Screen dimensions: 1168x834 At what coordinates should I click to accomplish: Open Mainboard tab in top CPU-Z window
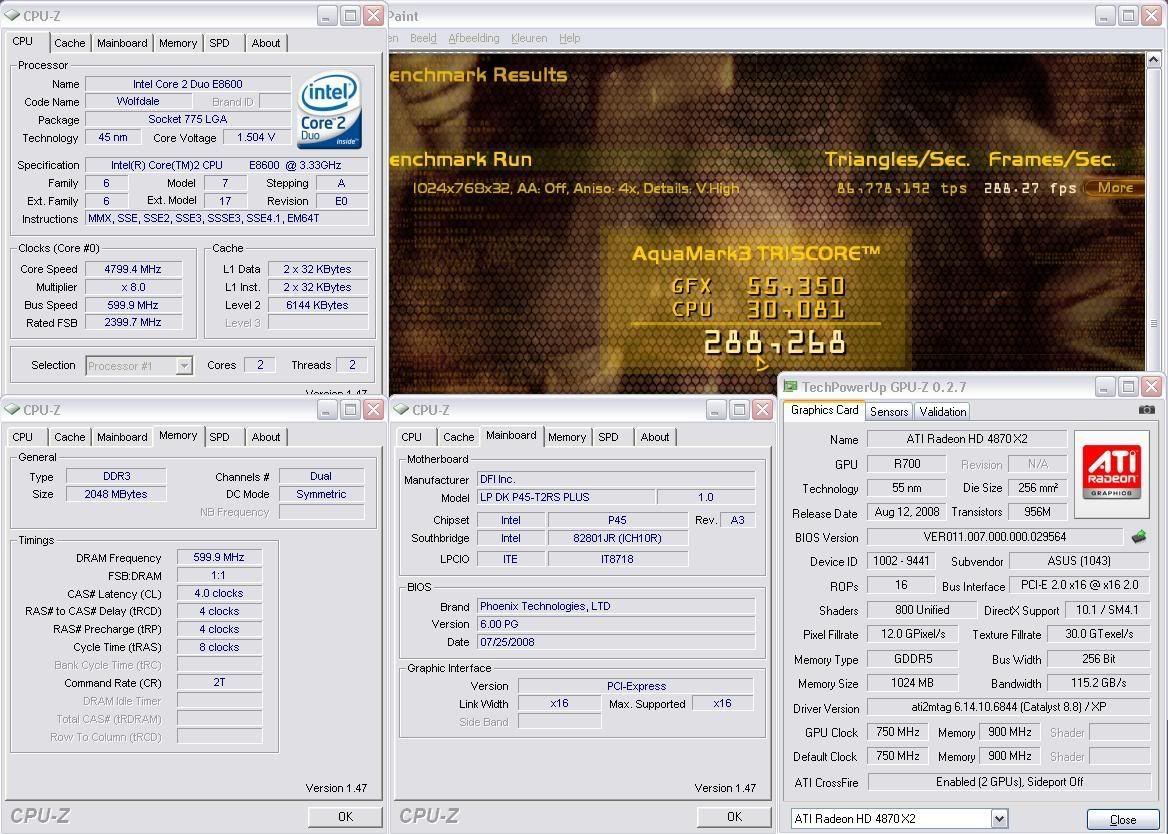(x=122, y=43)
